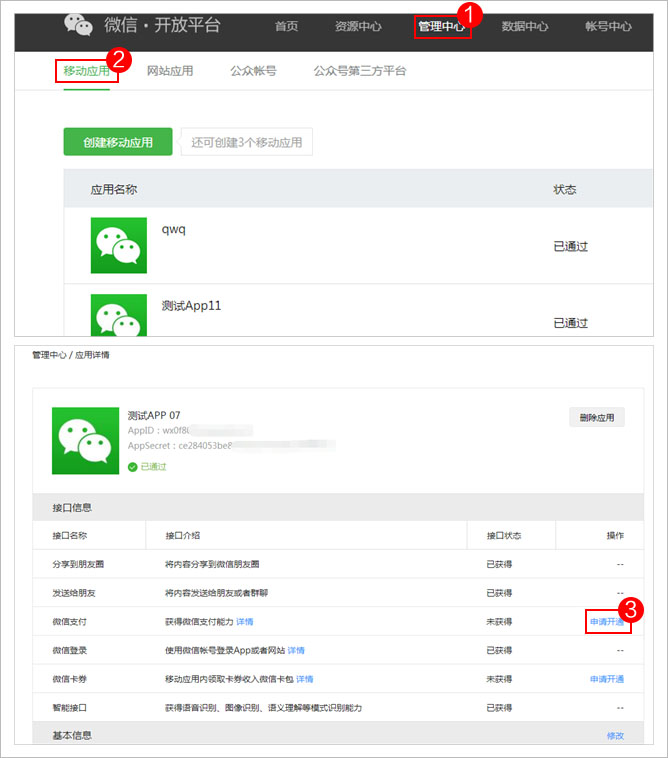Click the 创建移动应用 button

(x=118, y=142)
